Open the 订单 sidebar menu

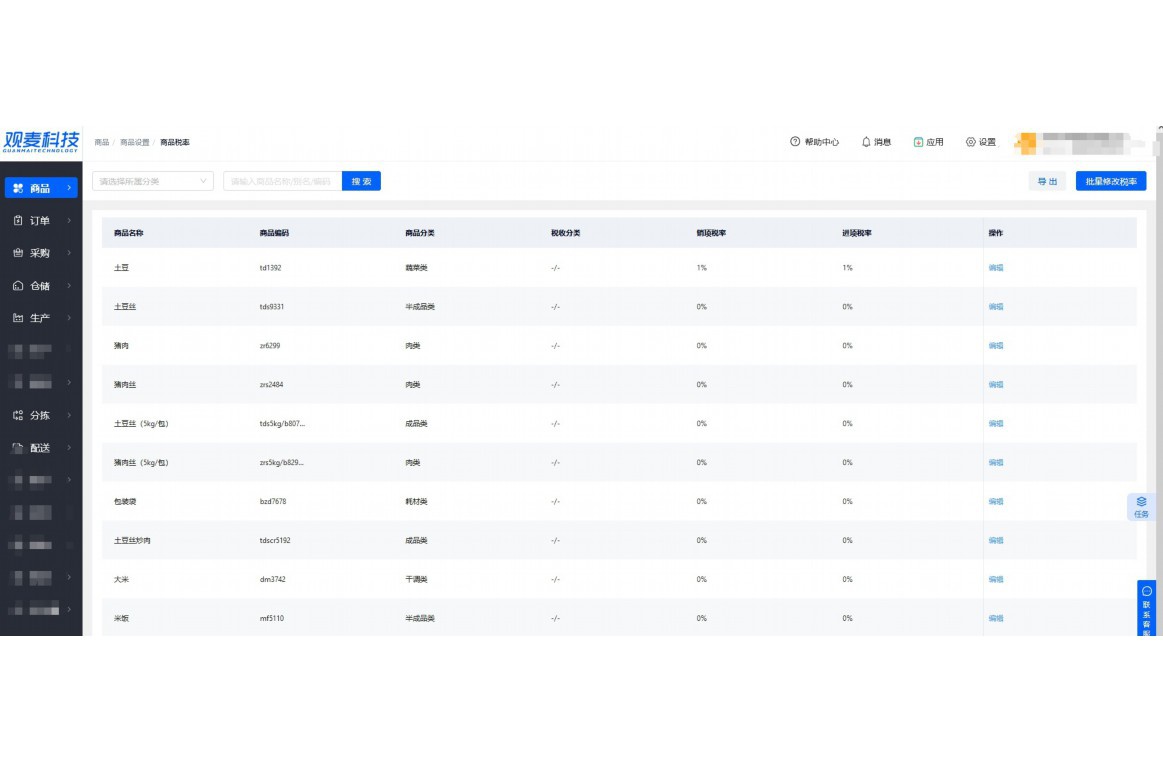pos(41,220)
